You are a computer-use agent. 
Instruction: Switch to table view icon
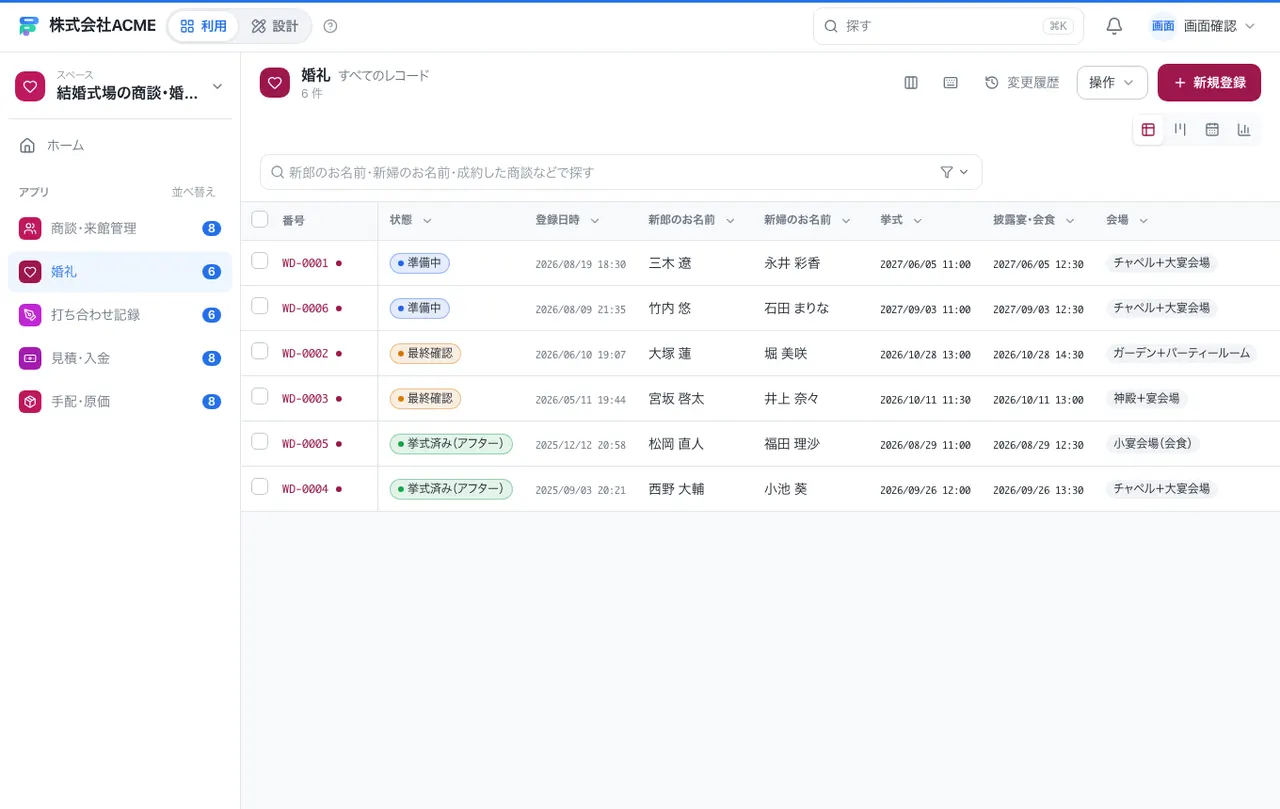1148,130
